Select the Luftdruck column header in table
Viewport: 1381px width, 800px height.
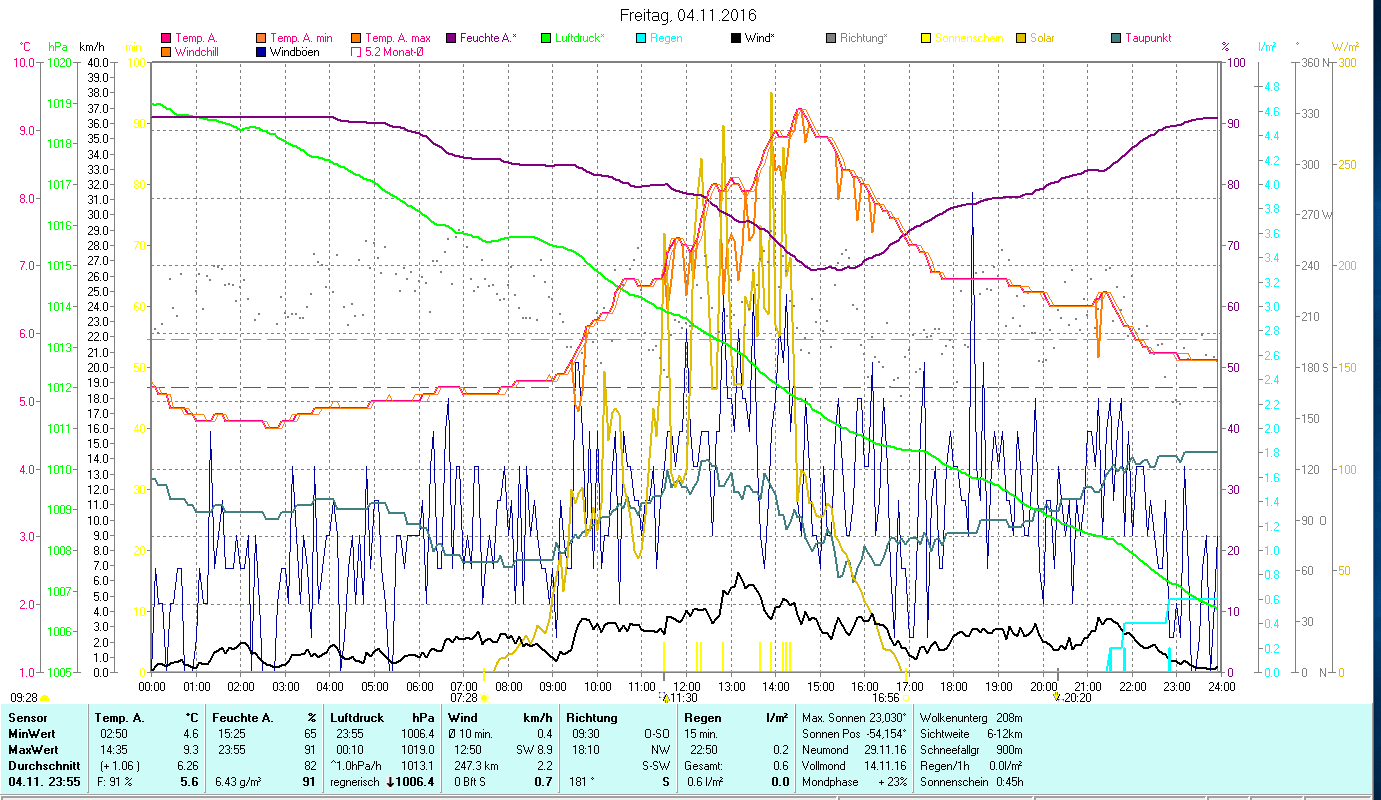pos(355,717)
